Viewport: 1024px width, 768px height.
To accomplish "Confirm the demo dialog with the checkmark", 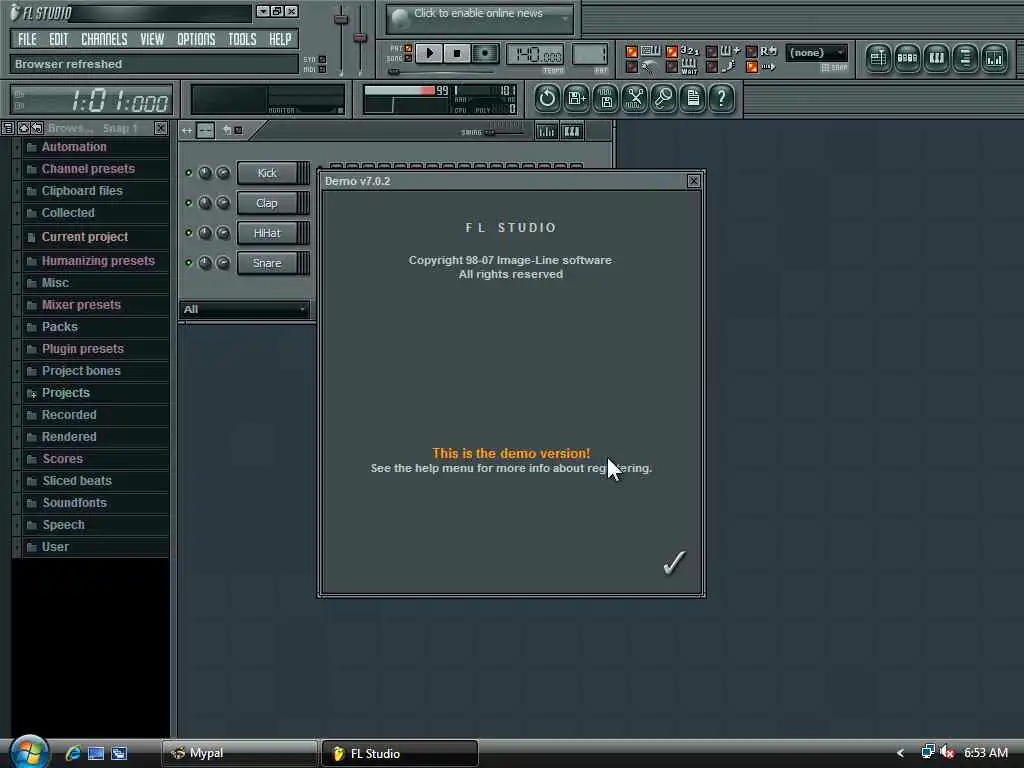I will tap(674, 562).
